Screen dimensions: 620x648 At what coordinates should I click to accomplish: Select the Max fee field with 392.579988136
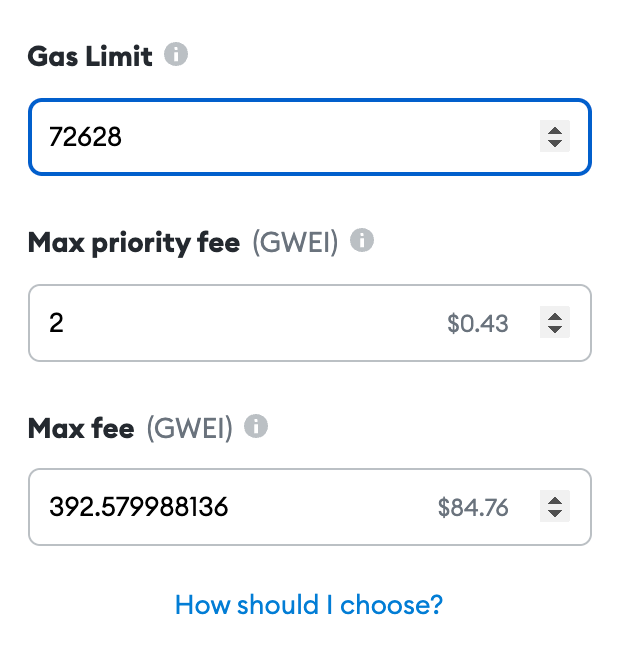(x=310, y=507)
